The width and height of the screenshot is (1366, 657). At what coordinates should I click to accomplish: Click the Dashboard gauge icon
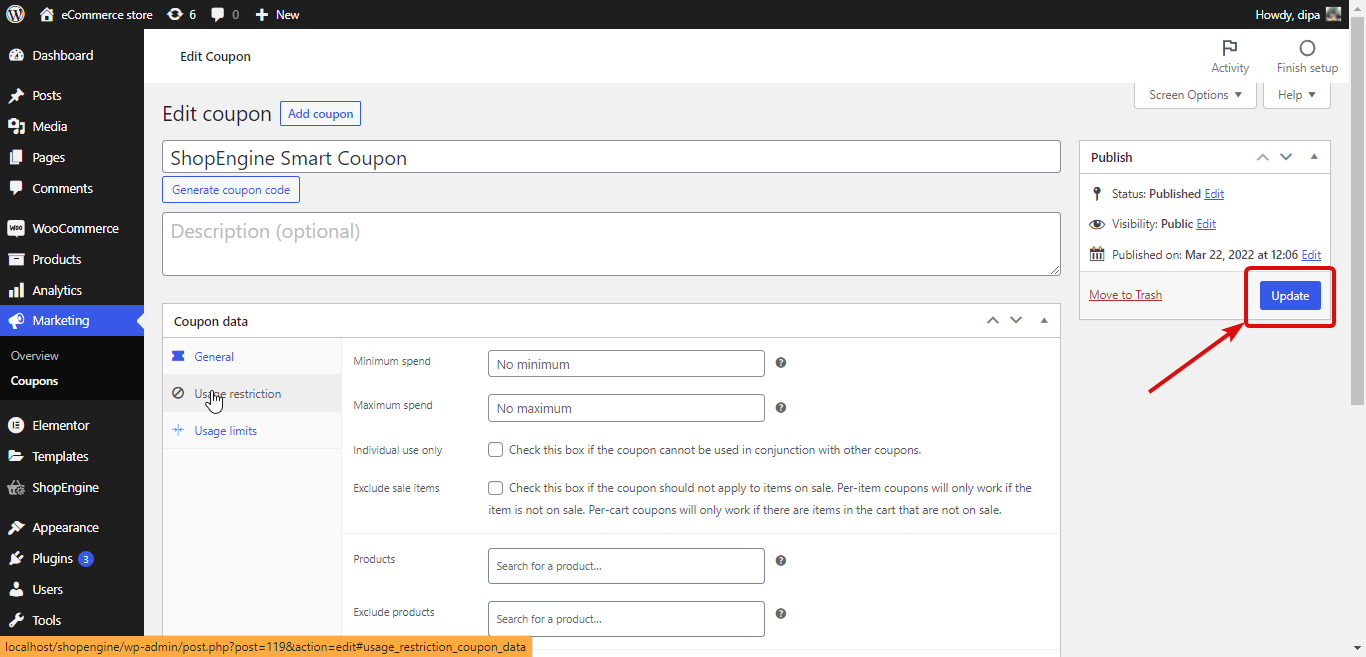(16, 56)
